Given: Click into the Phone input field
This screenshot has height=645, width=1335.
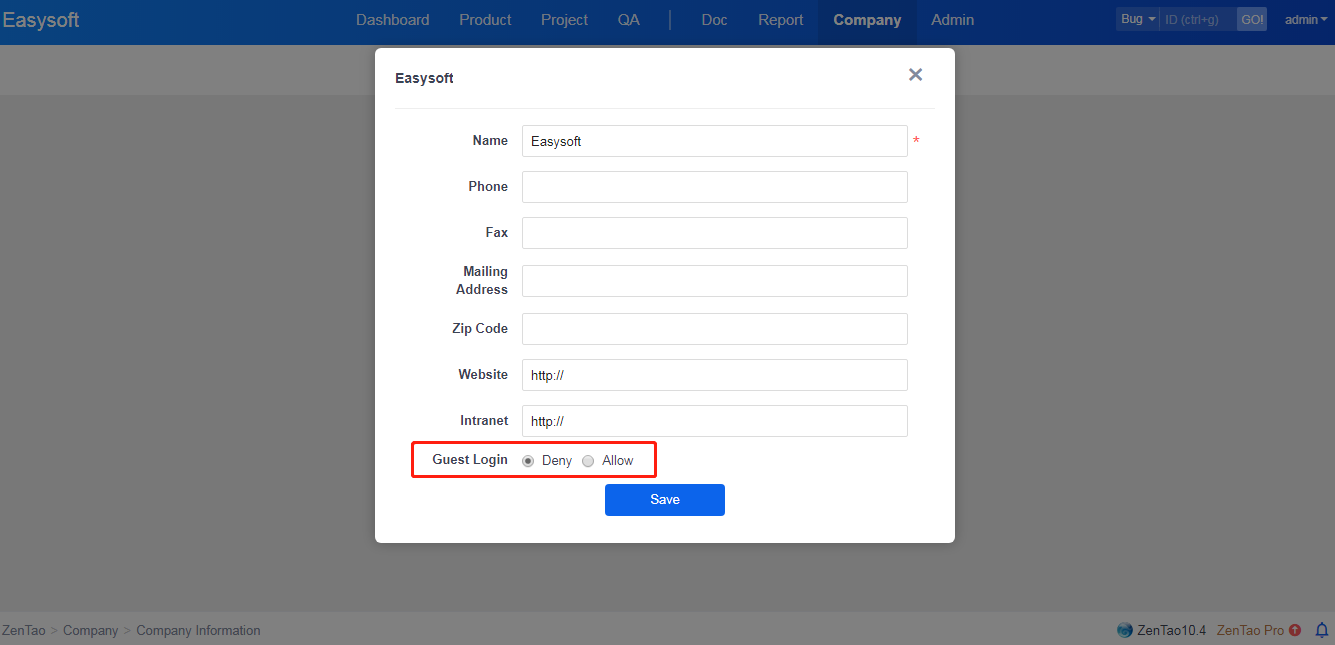Looking at the screenshot, I should coord(714,187).
